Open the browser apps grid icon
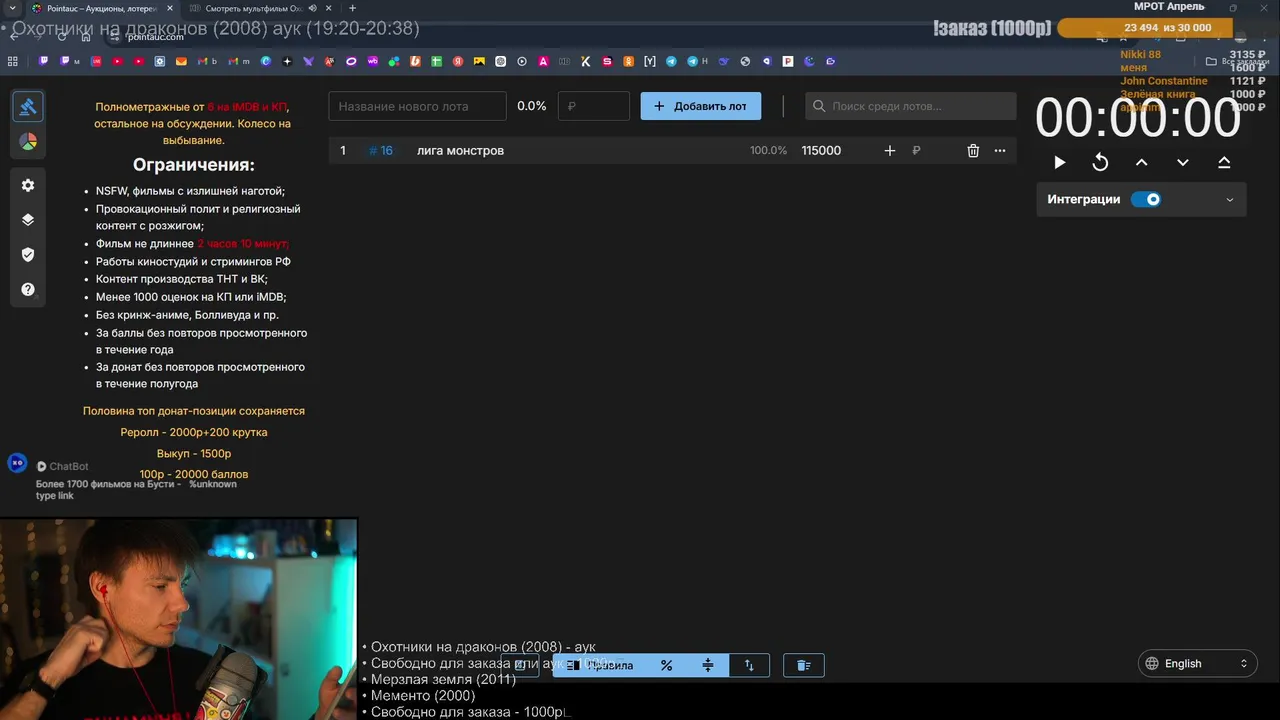 (x=13, y=61)
